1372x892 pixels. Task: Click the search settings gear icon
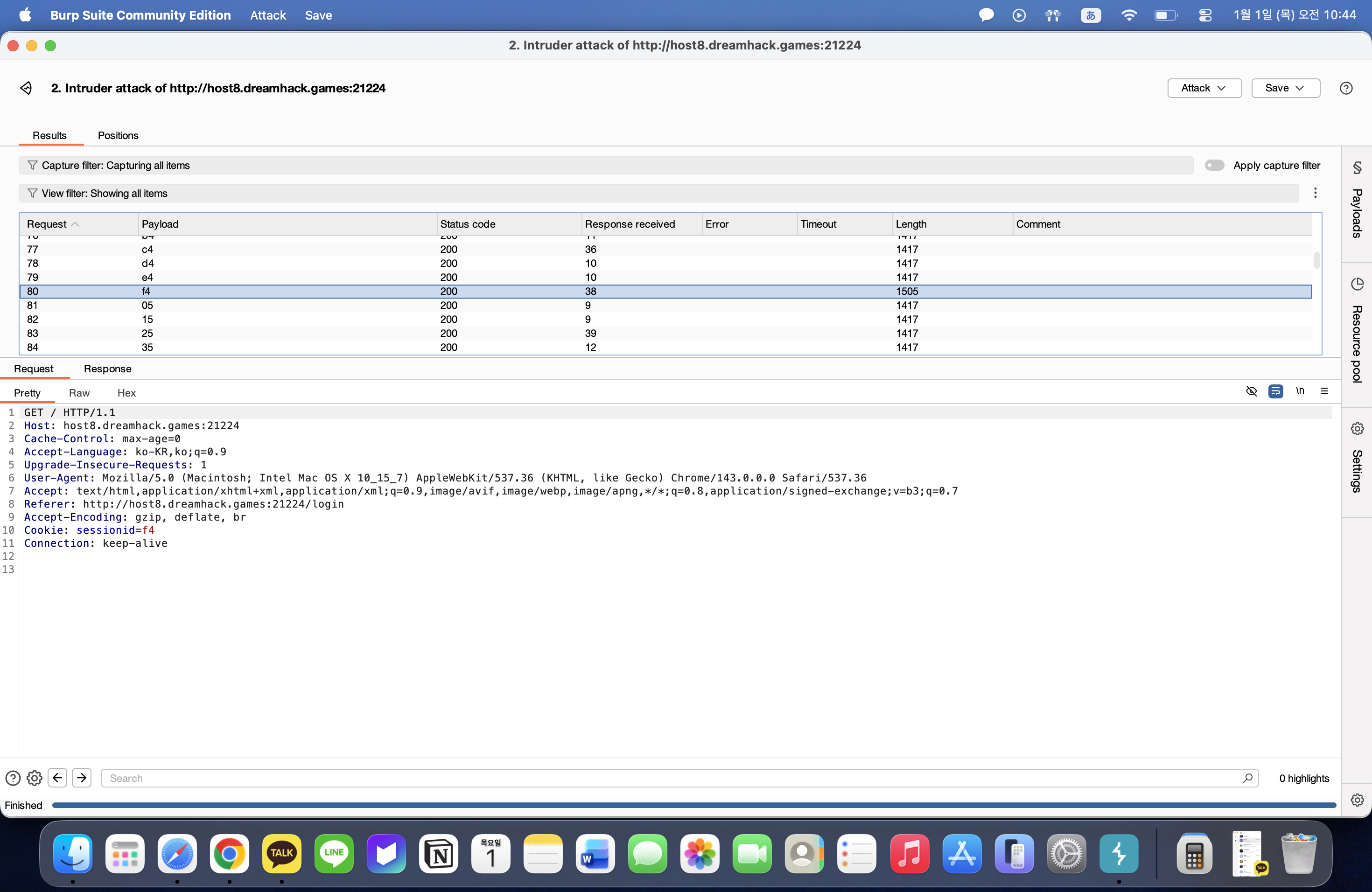click(35, 778)
